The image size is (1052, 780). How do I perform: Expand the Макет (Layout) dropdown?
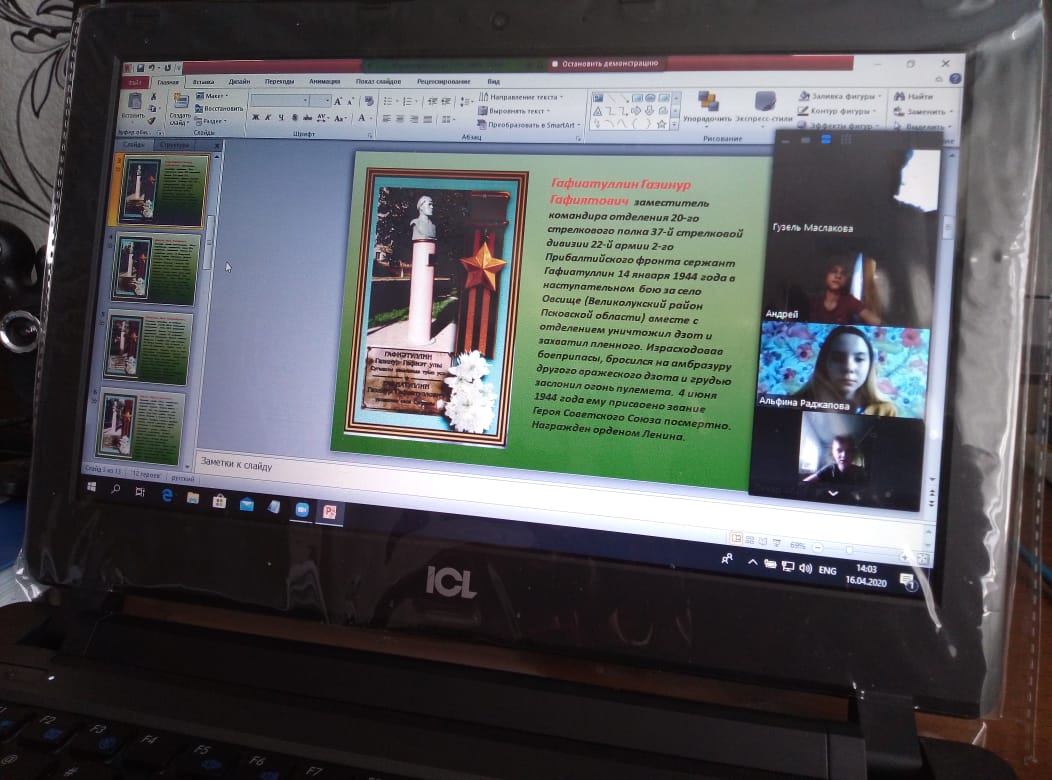point(212,96)
